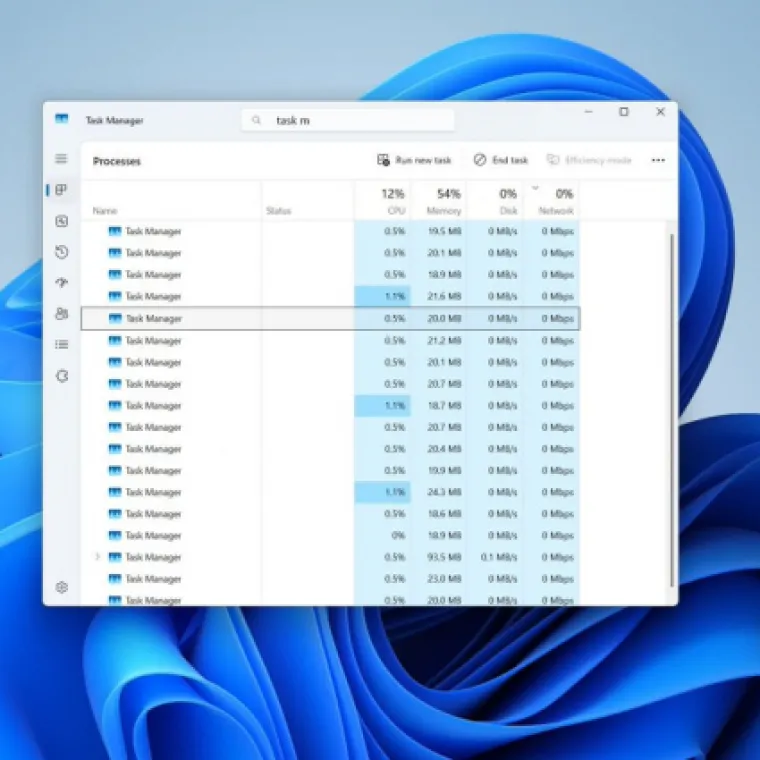Go to the Startup apps sidebar icon
Viewport: 760px width, 760px height.
coord(61,283)
